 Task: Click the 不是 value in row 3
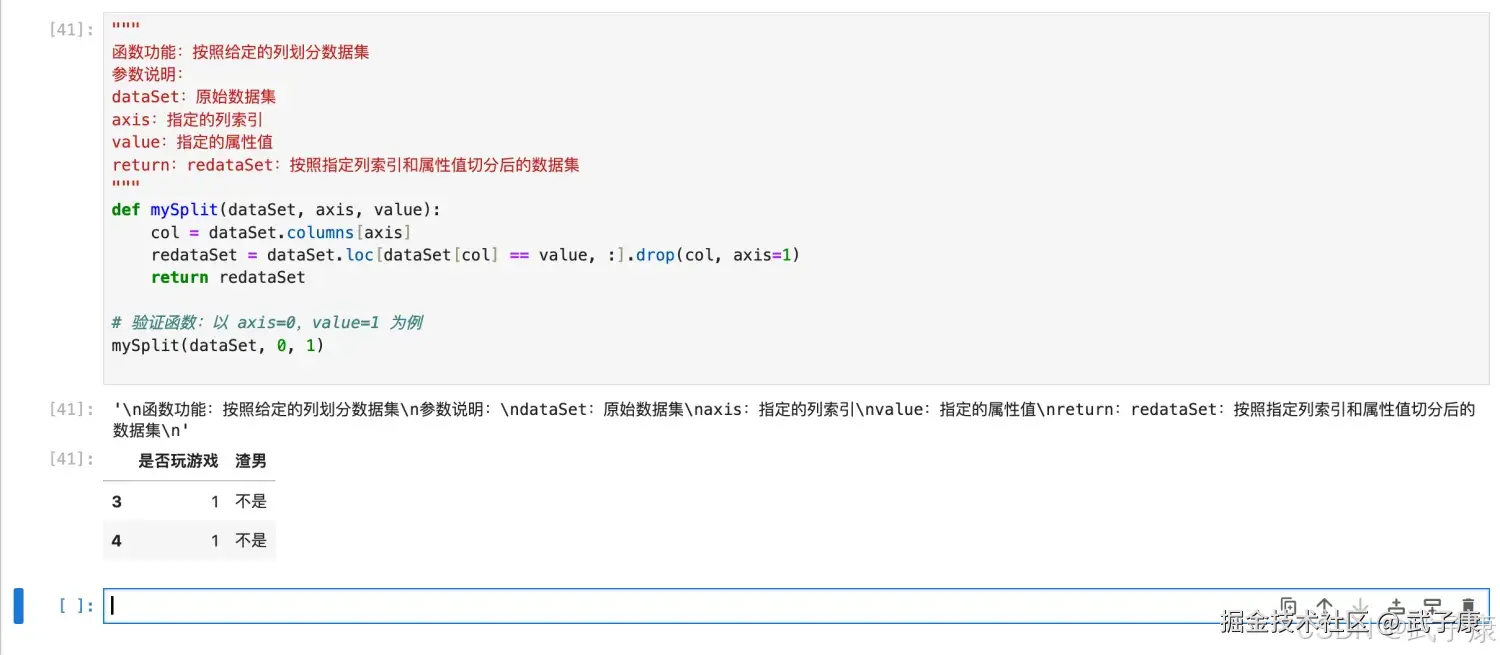point(251,501)
